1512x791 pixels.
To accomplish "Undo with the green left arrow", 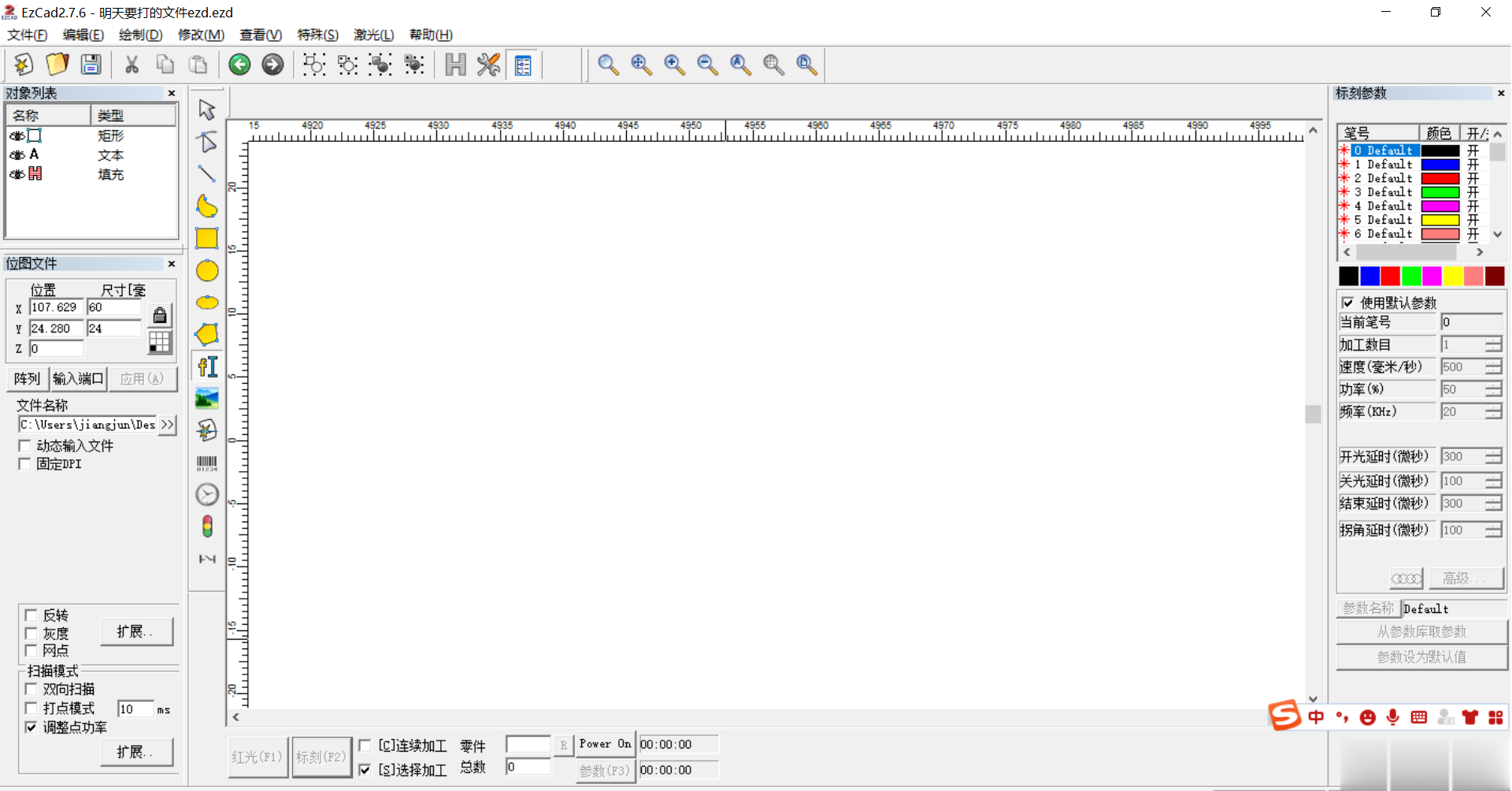I will pos(239,65).
